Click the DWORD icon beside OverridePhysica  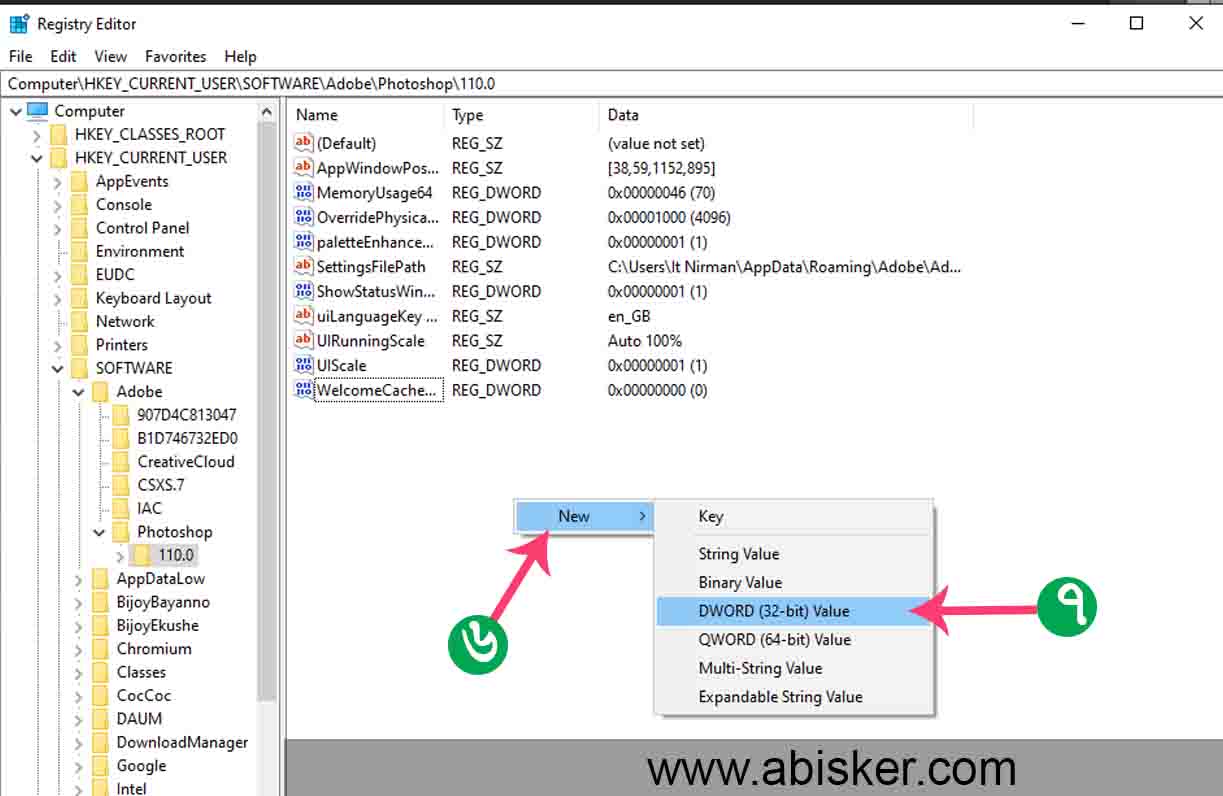pyautogui.click(x=304, y=217)
